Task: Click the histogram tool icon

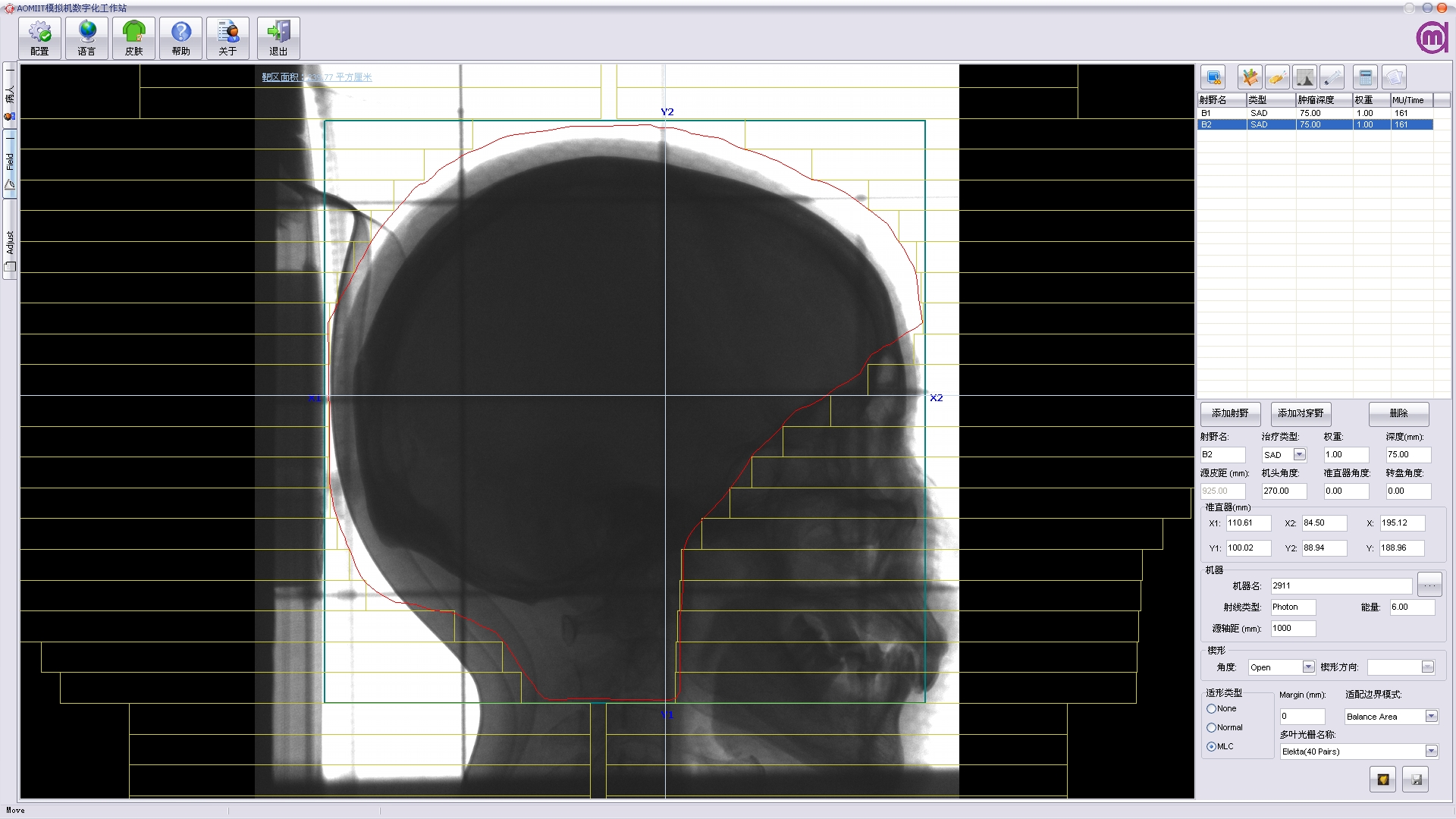Action: pos(1304,77)
